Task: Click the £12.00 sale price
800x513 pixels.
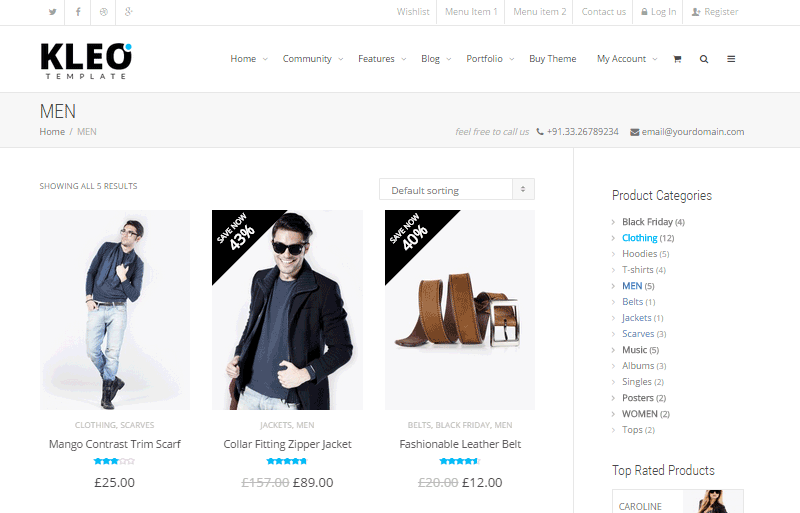Action: coord(482,482)
